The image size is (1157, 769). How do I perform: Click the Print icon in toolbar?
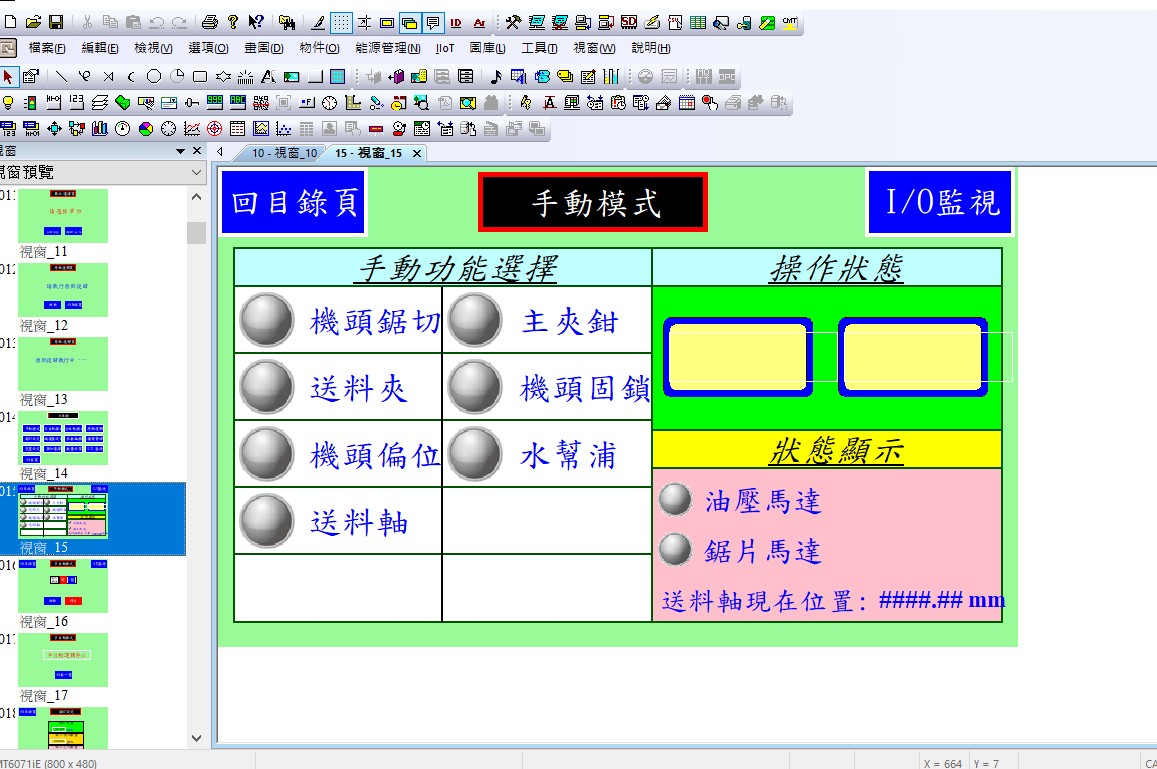click(208, 22)
